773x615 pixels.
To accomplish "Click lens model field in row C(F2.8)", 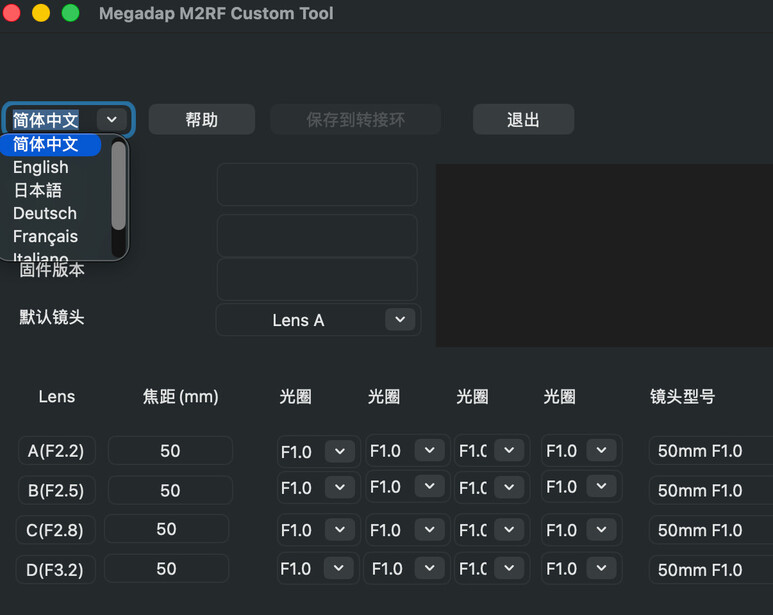I will click(711, 530).
